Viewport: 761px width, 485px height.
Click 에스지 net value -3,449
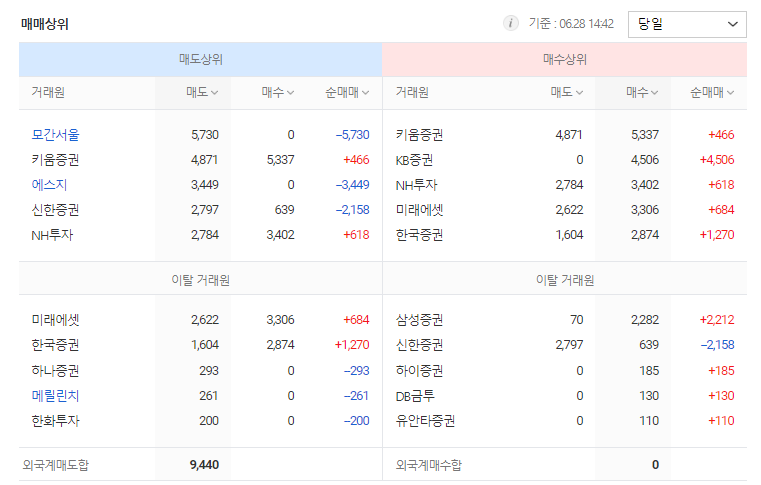click(353, 184)
